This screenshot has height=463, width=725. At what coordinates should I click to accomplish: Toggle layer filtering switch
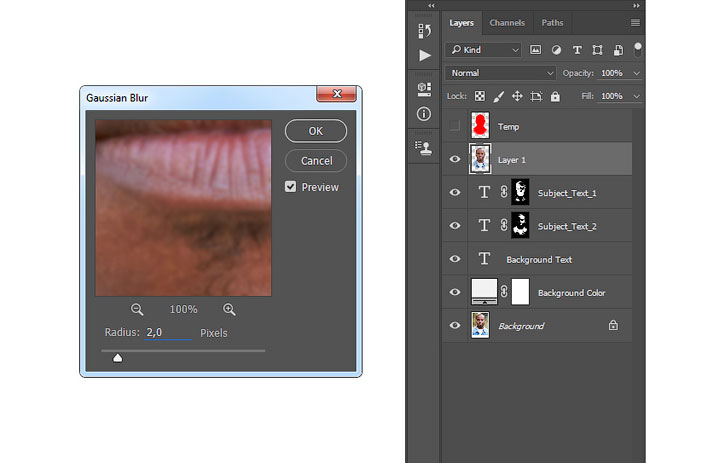[x=638, y=49]
